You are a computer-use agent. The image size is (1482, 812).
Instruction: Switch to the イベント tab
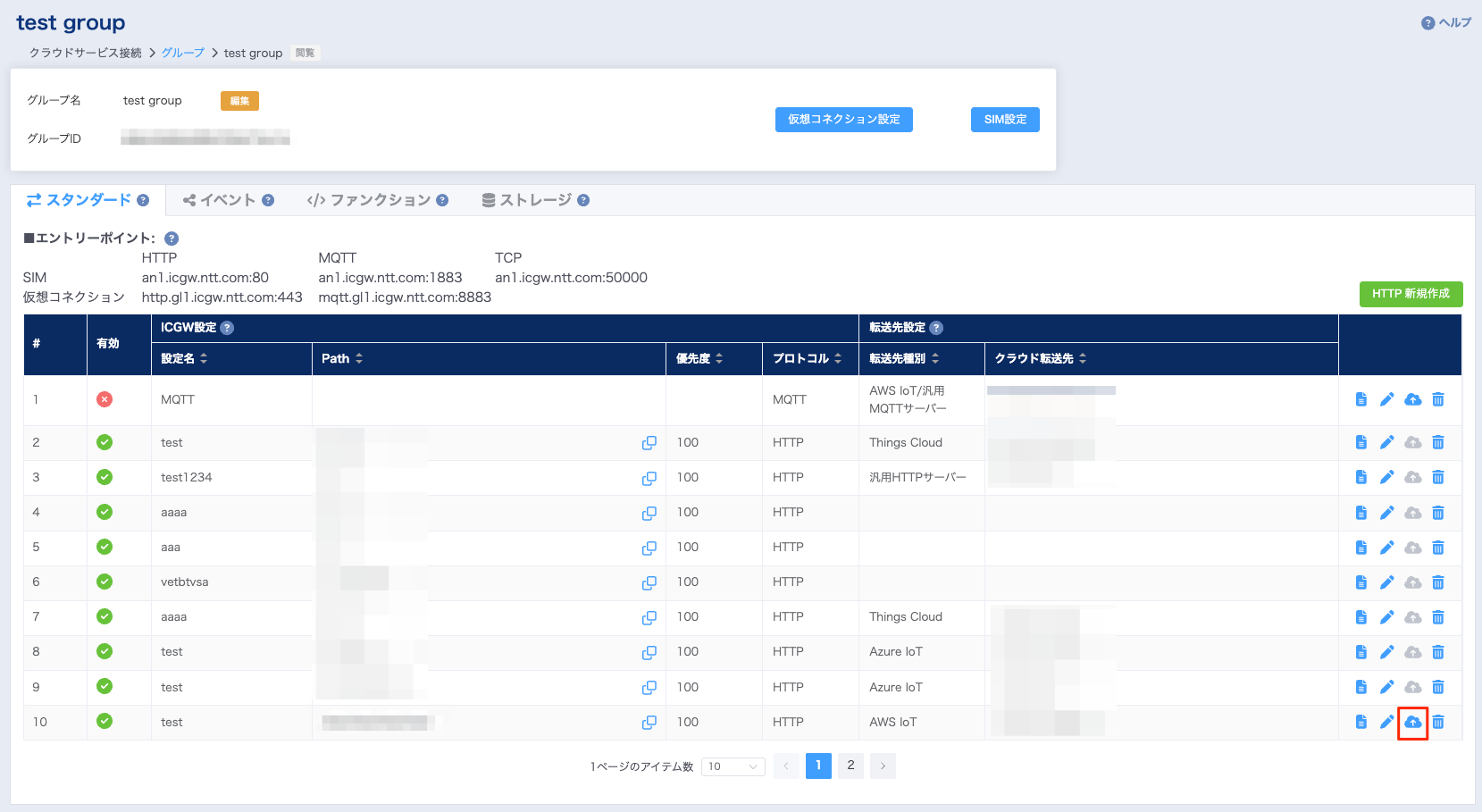pos(227,200)
